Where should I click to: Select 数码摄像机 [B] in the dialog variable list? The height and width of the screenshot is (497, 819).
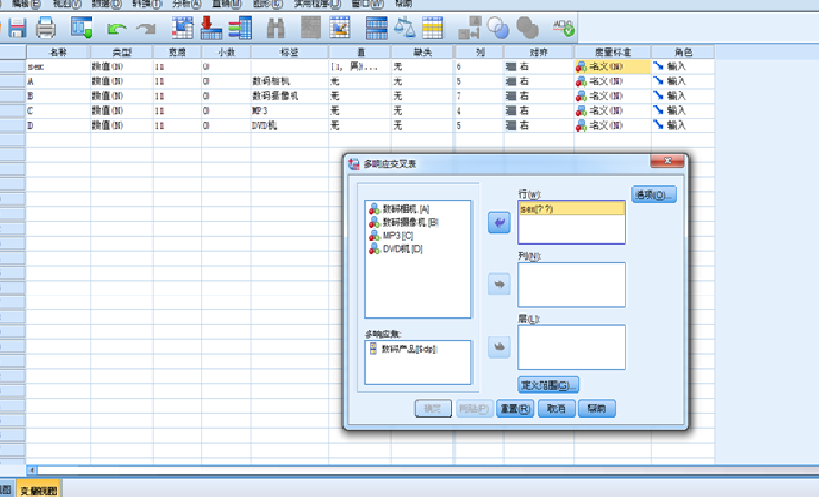[x=404, y=222]
